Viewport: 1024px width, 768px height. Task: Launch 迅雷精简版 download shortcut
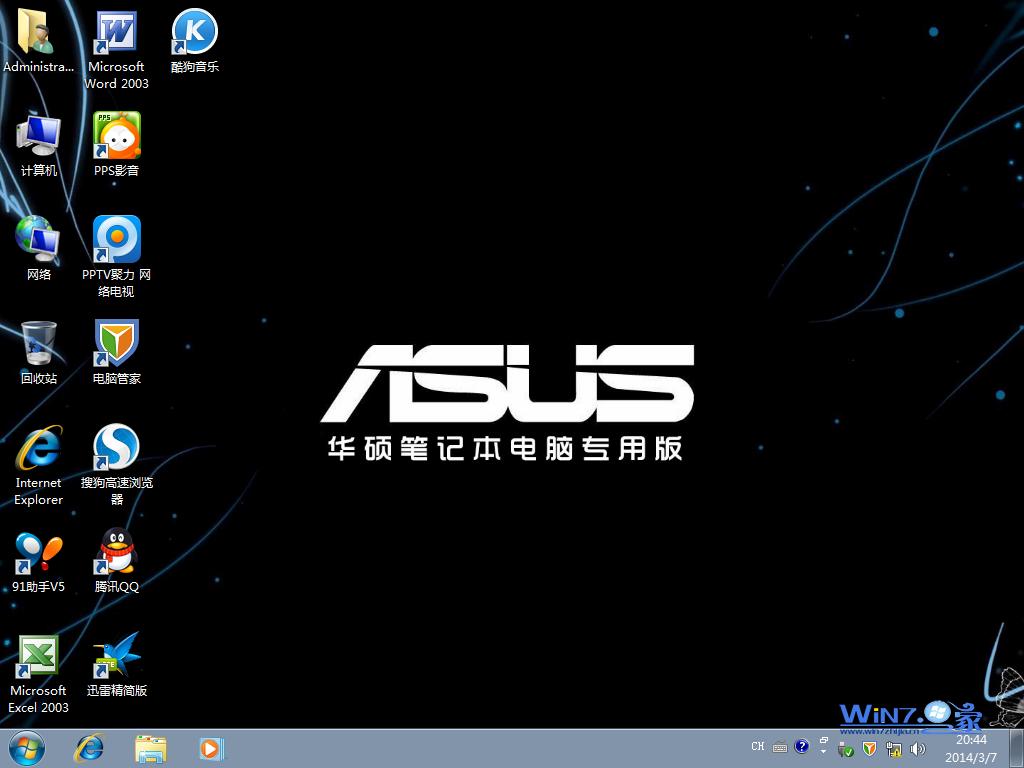click(116, 656)
